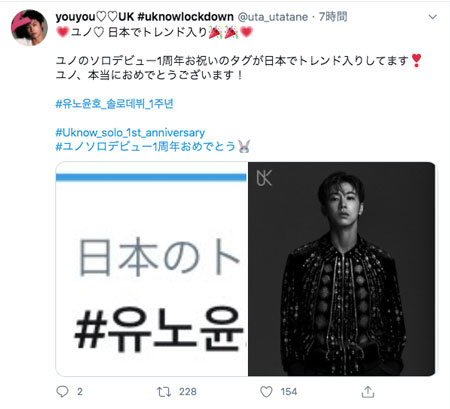Open the share tweet icon
Image resolution: width=450 pixels, height=409 pixels.
[x=368, y=392]
